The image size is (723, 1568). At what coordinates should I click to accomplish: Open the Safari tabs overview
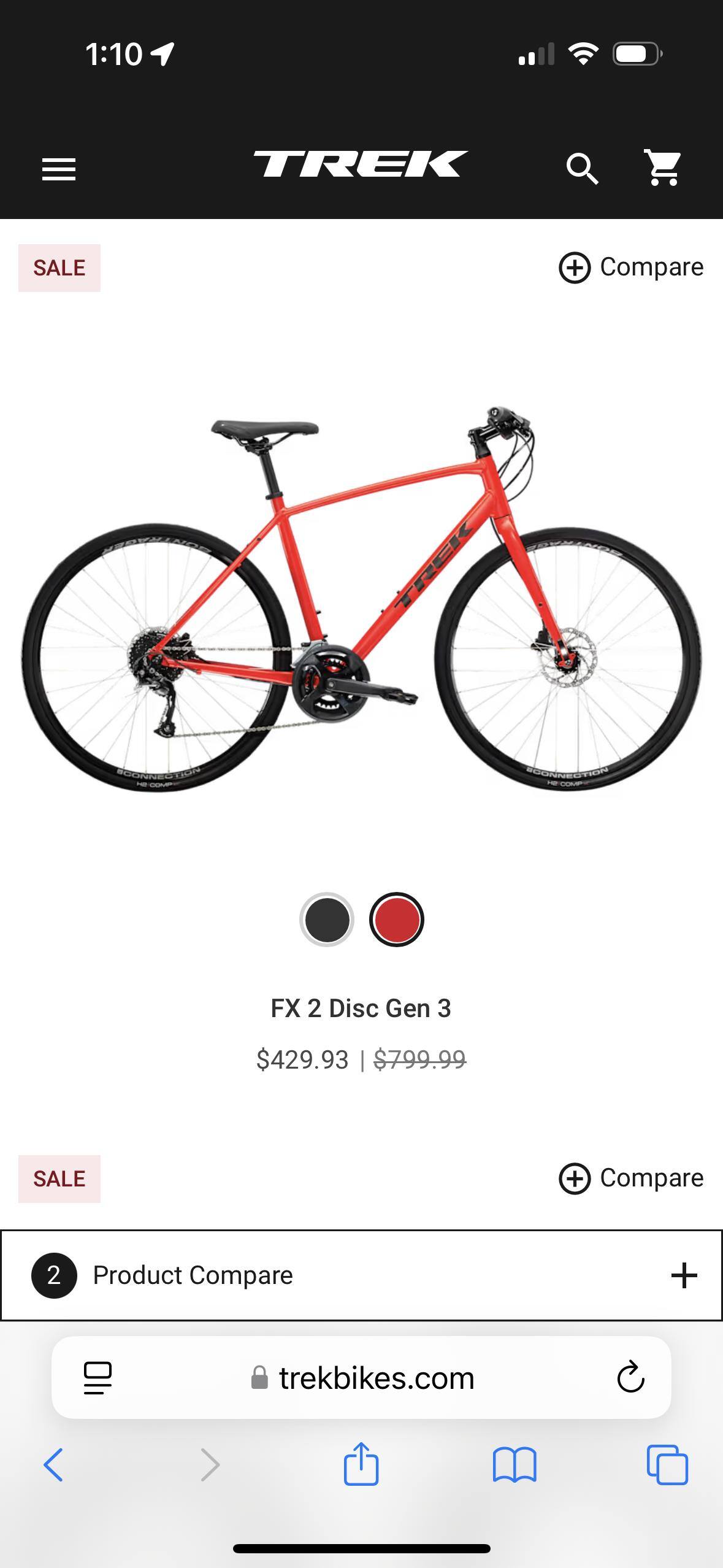(x=667, y=1465)
